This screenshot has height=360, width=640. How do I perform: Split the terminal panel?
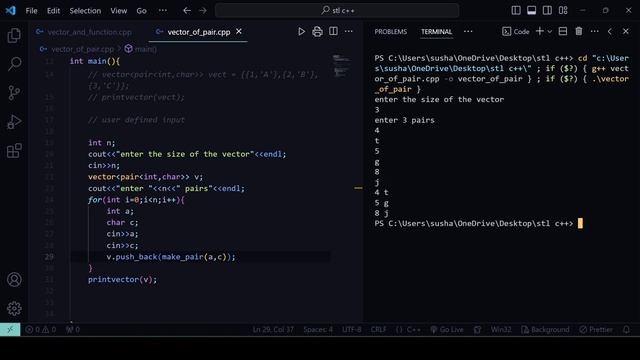[563, 31]
